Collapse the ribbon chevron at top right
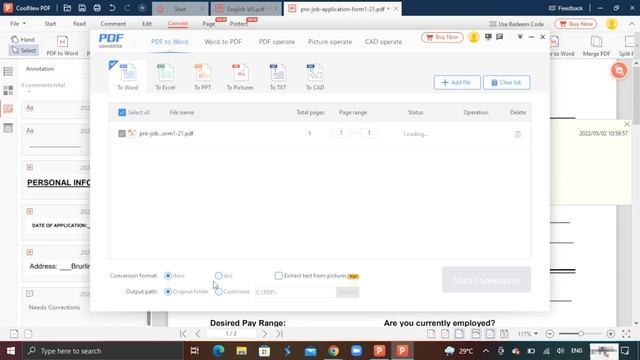 632,24
